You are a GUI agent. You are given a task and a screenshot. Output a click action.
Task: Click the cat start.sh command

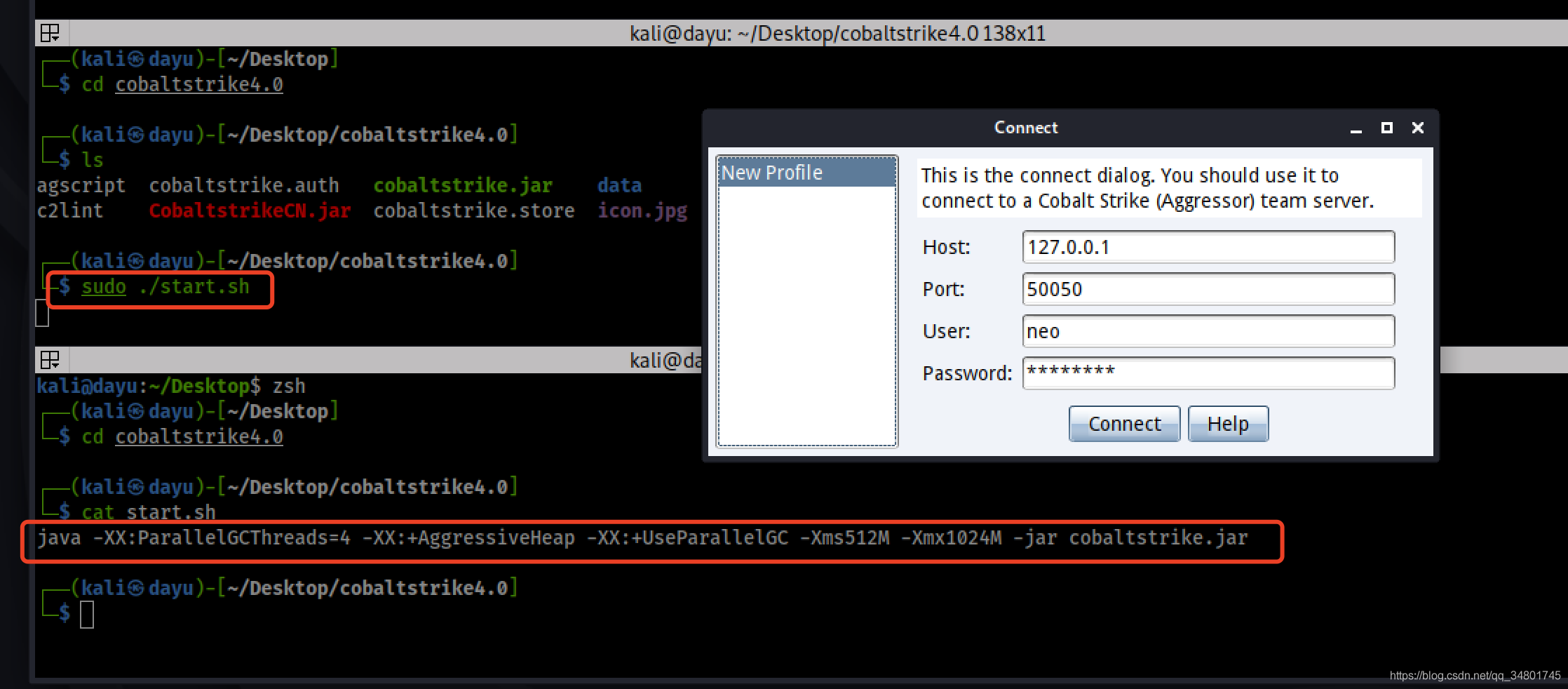coord(149,512)
